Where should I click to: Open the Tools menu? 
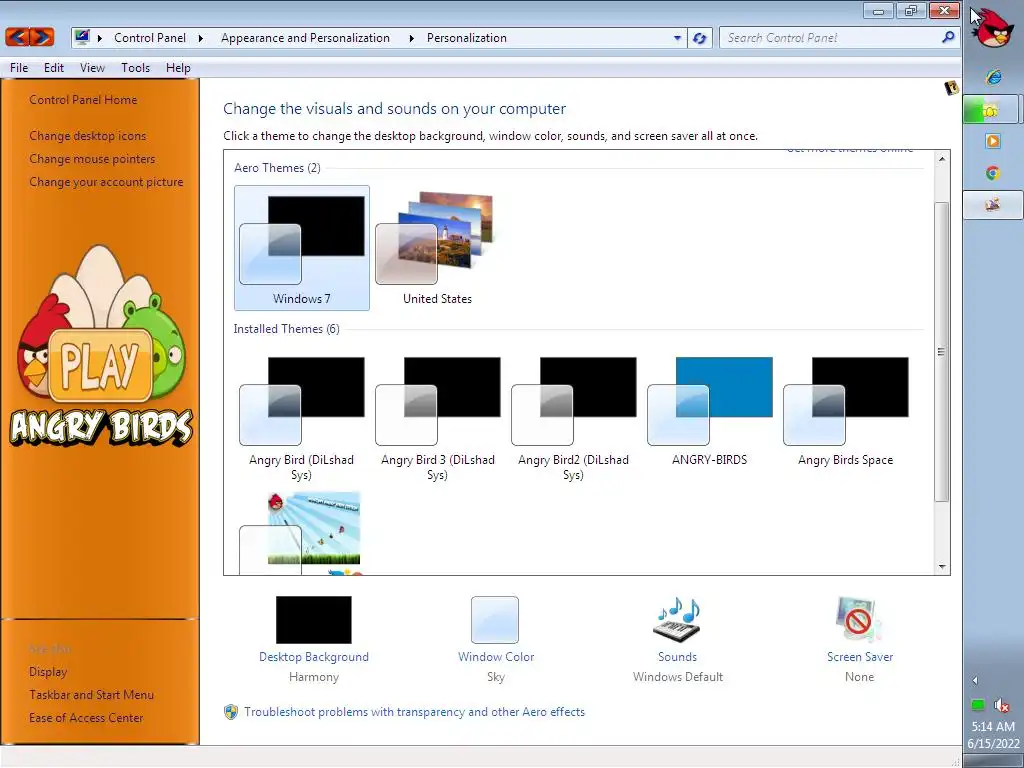(135, 68)
